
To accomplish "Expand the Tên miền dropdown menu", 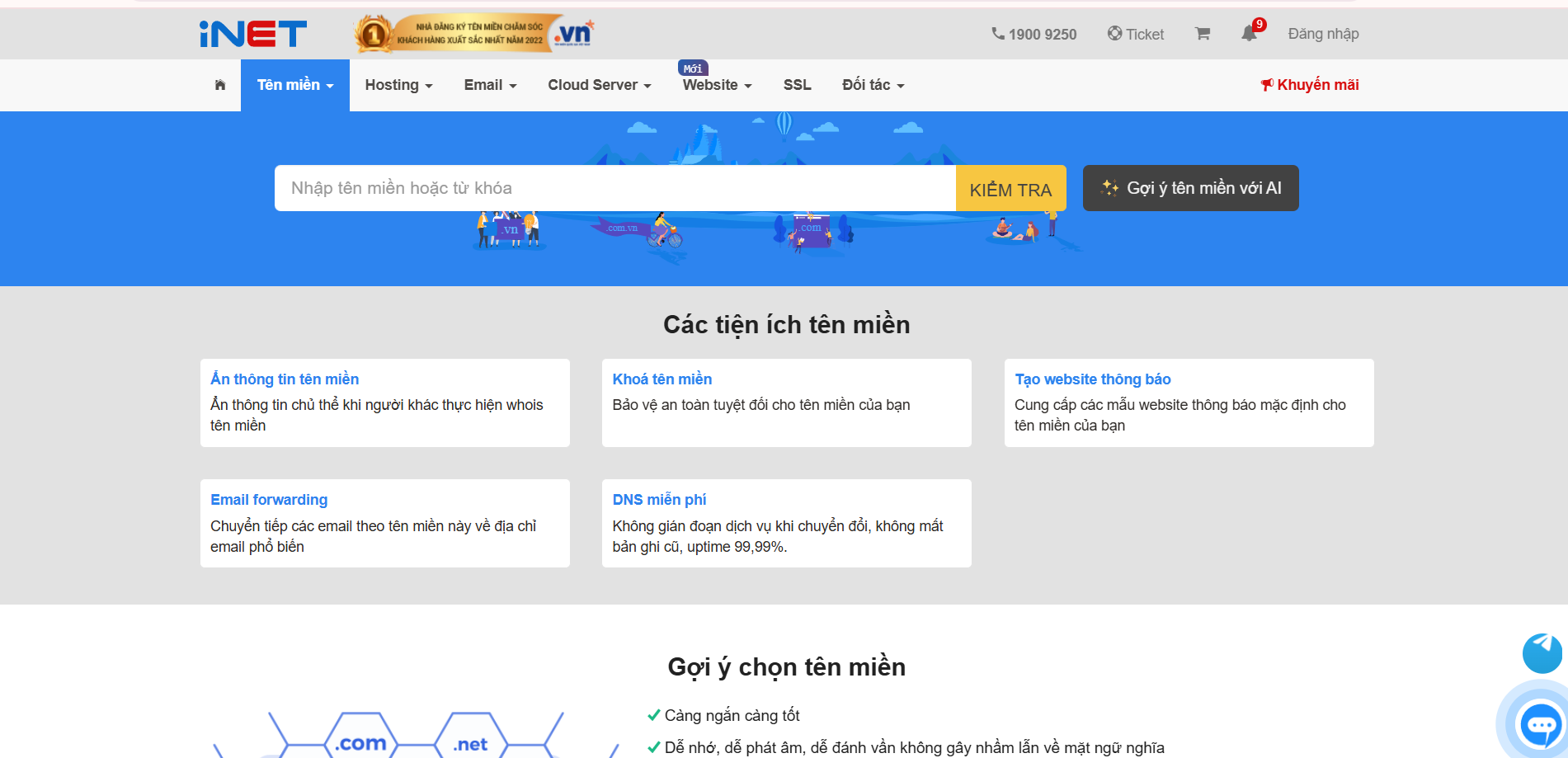I will (x=294, y=85).
